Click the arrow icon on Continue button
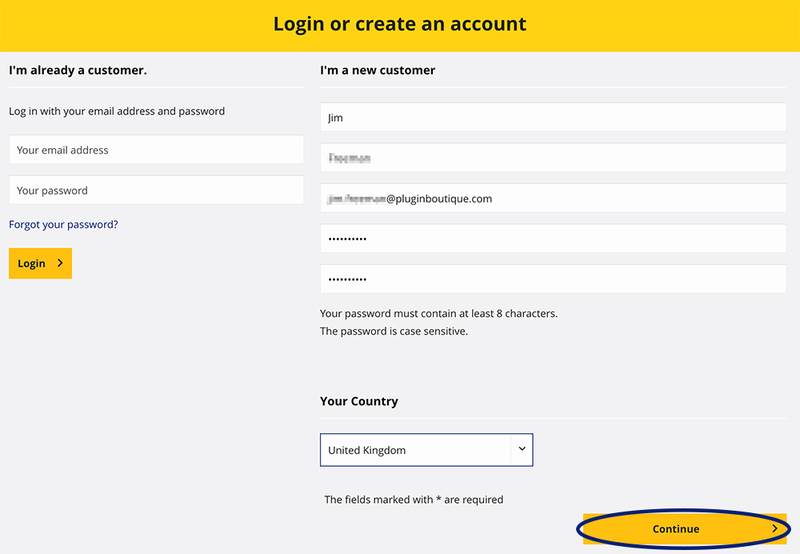 click(774, 529)
